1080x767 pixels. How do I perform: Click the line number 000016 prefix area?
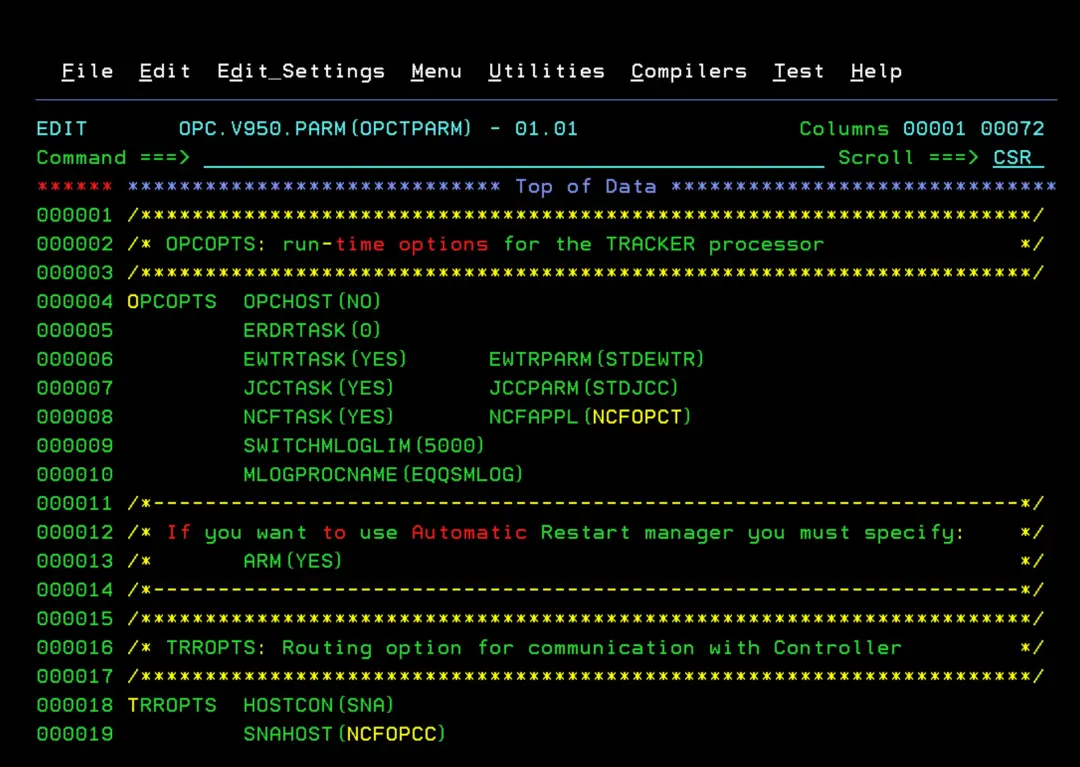coord(74,648)
